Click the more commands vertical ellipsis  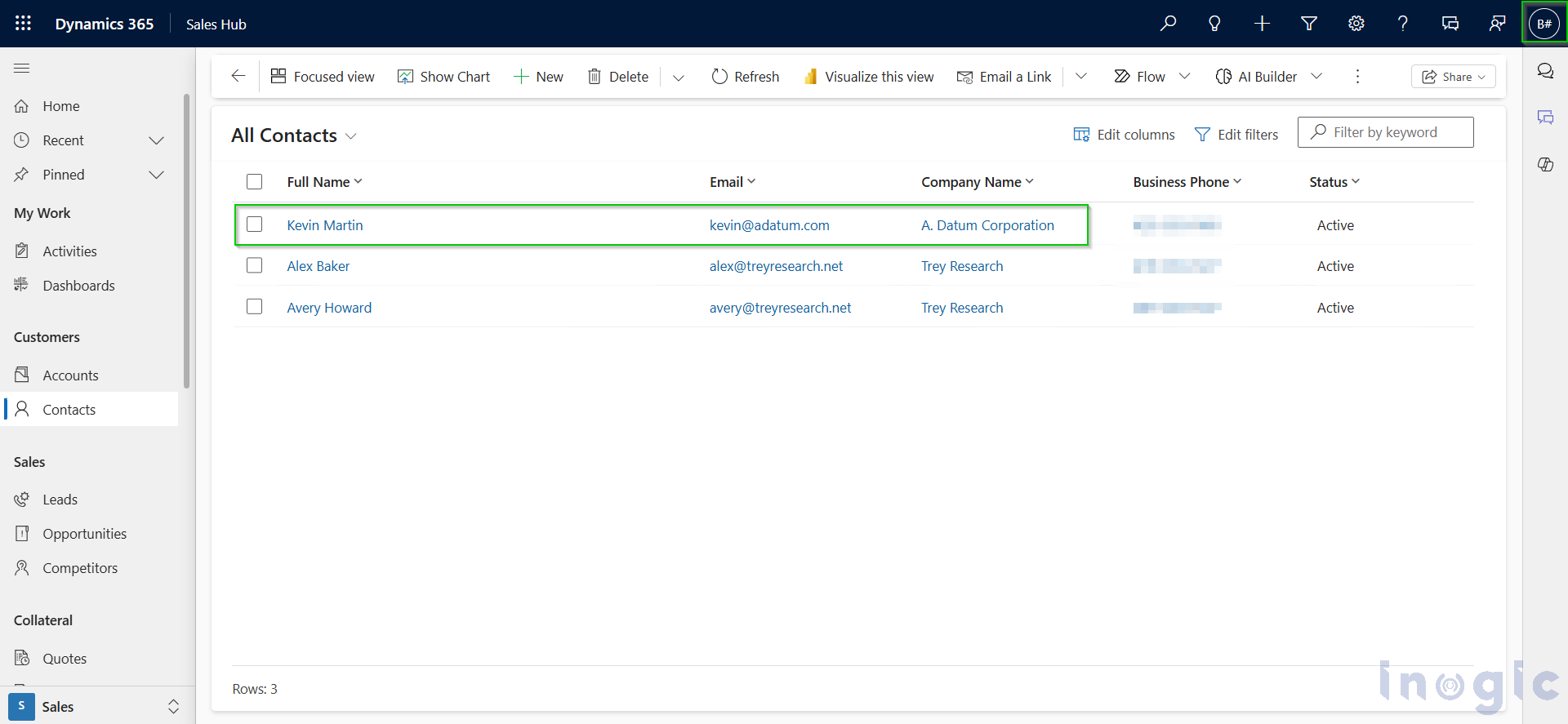pos(1357,76)
